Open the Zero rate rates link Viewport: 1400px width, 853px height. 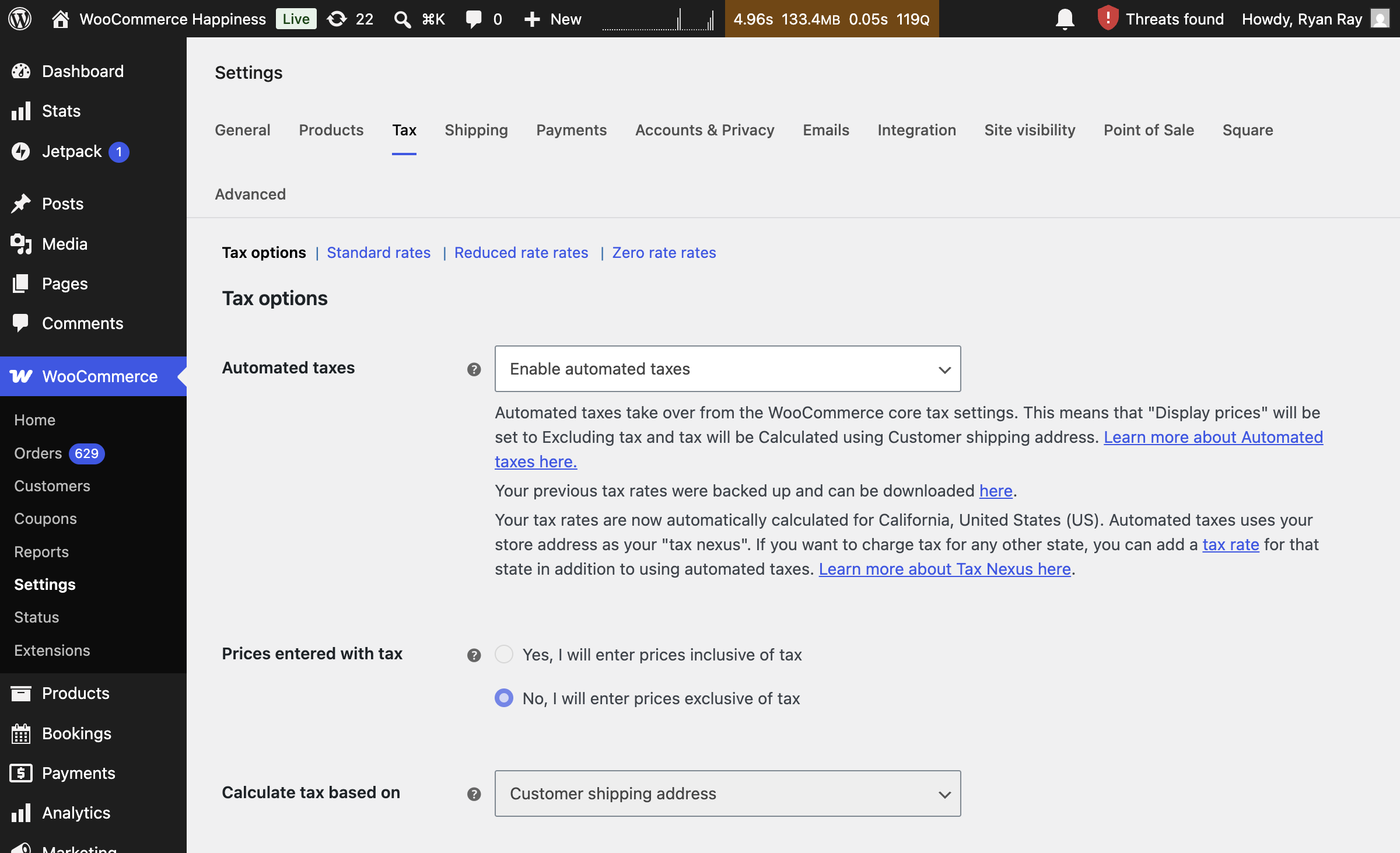(x=664, y=253)
